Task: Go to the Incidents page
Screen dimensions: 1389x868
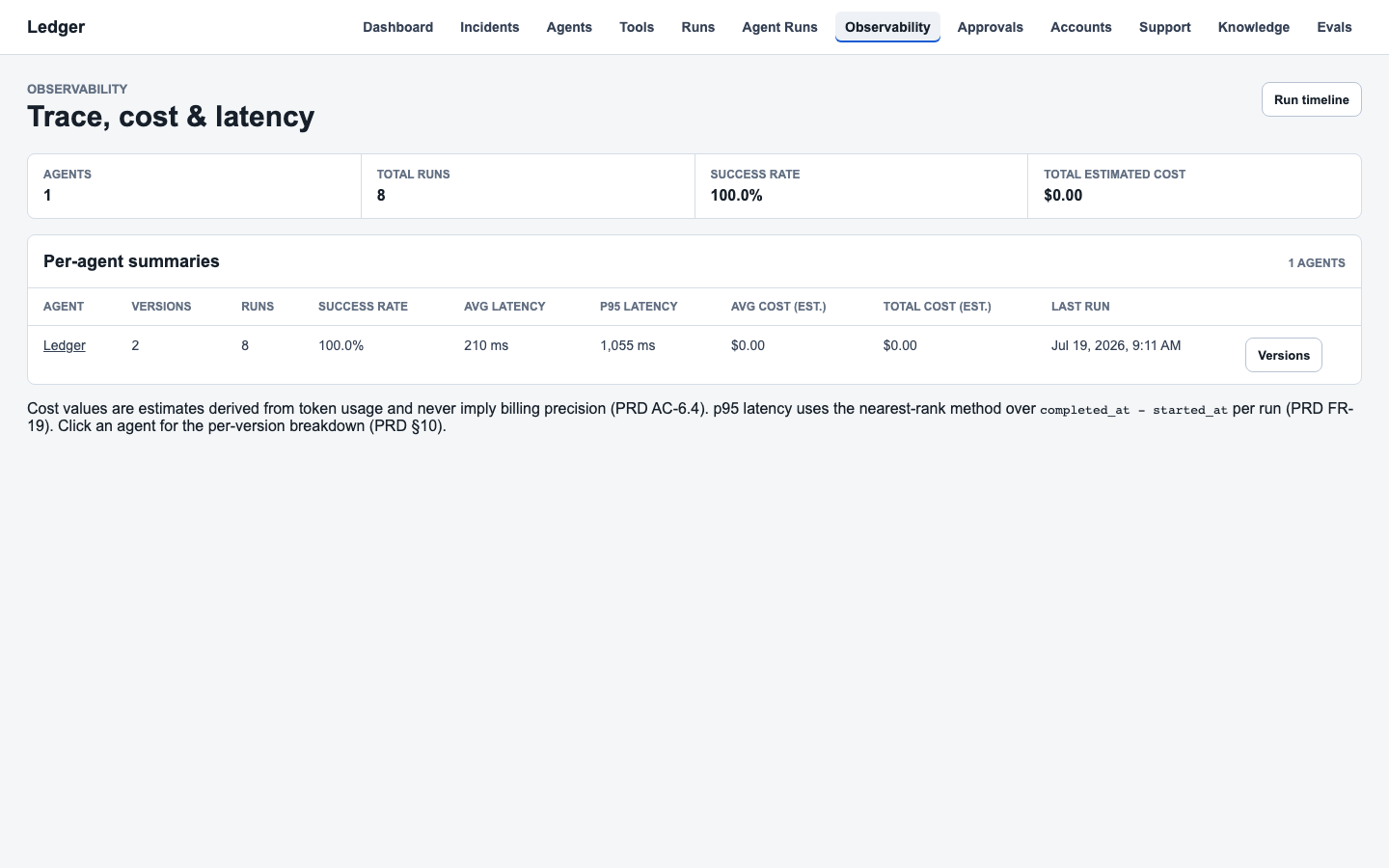Action: [489, 27]
